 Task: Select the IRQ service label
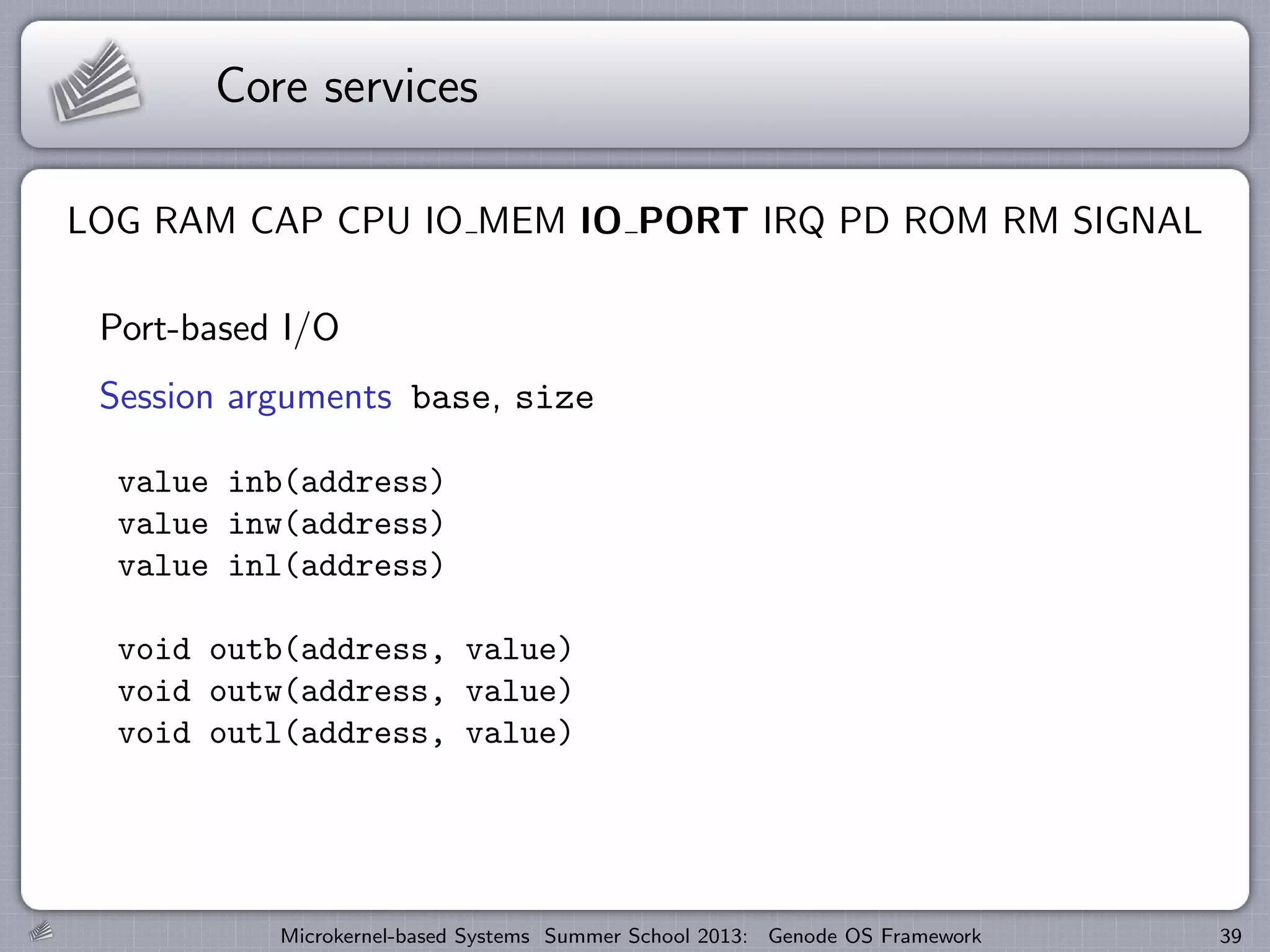[794, 221]
